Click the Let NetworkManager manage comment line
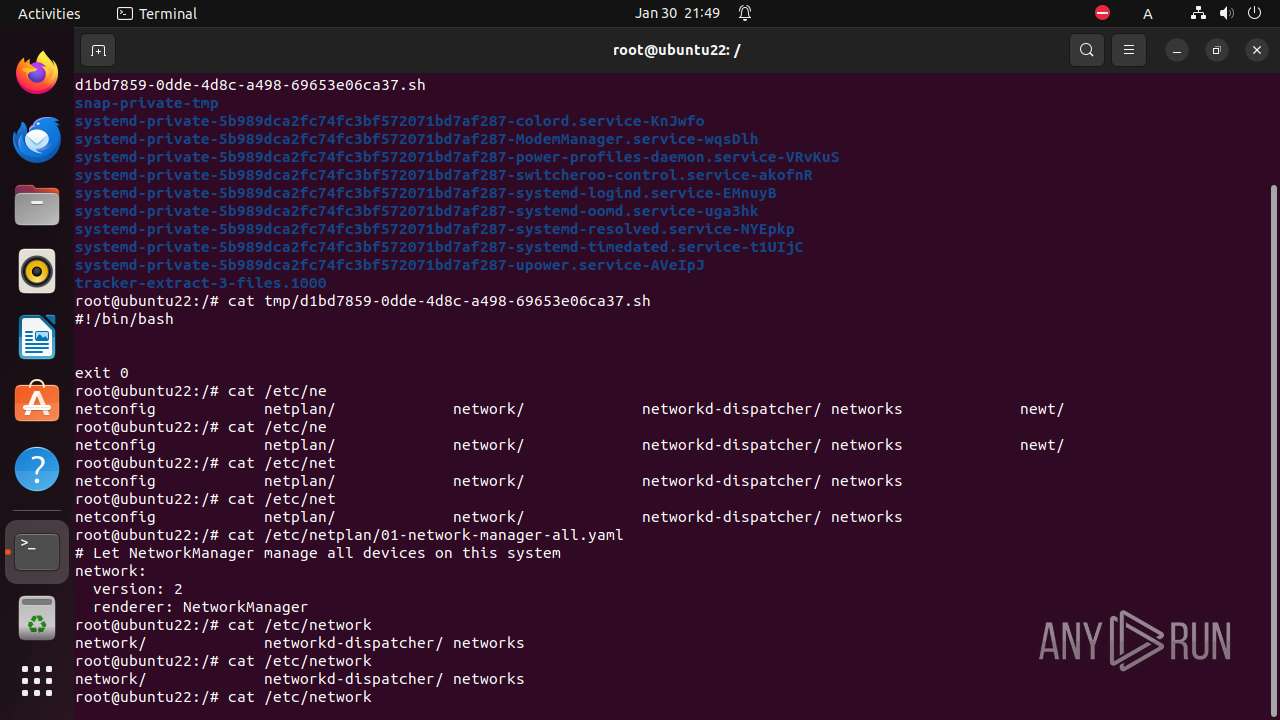Screen dimensions: 1280x720 (x=318, y=553)
